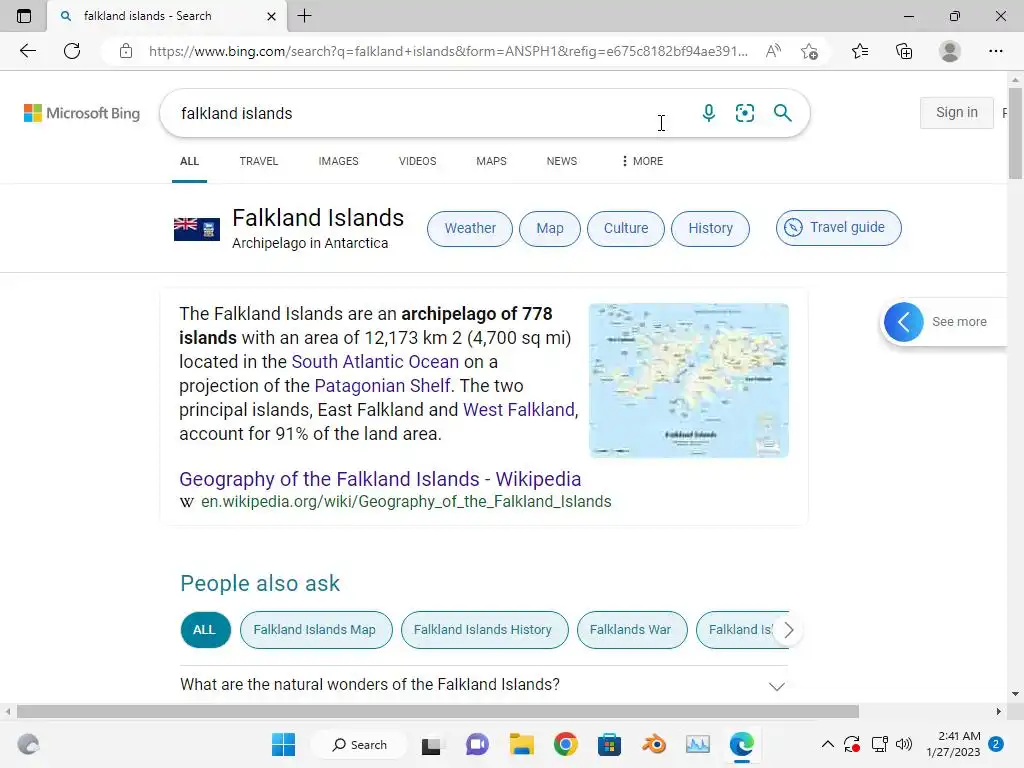Viewport: 1024px width, 768px height.
Task: Close the falkland islands tab
Action: (x=272, y=16)
